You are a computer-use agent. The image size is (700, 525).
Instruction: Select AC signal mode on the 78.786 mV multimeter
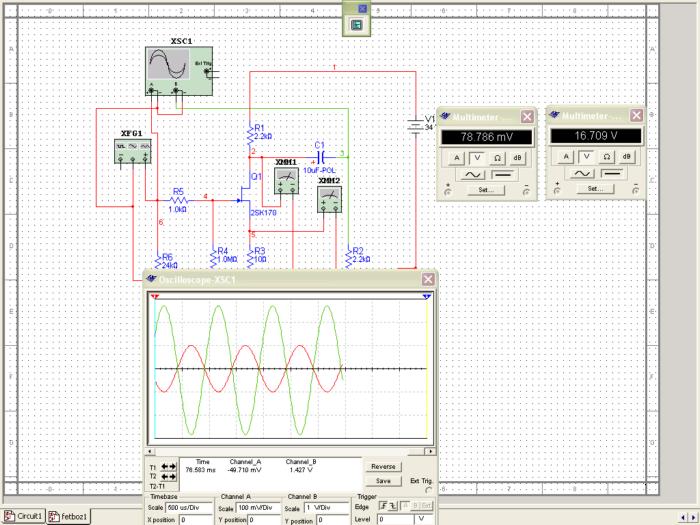[x=473, y=175]
